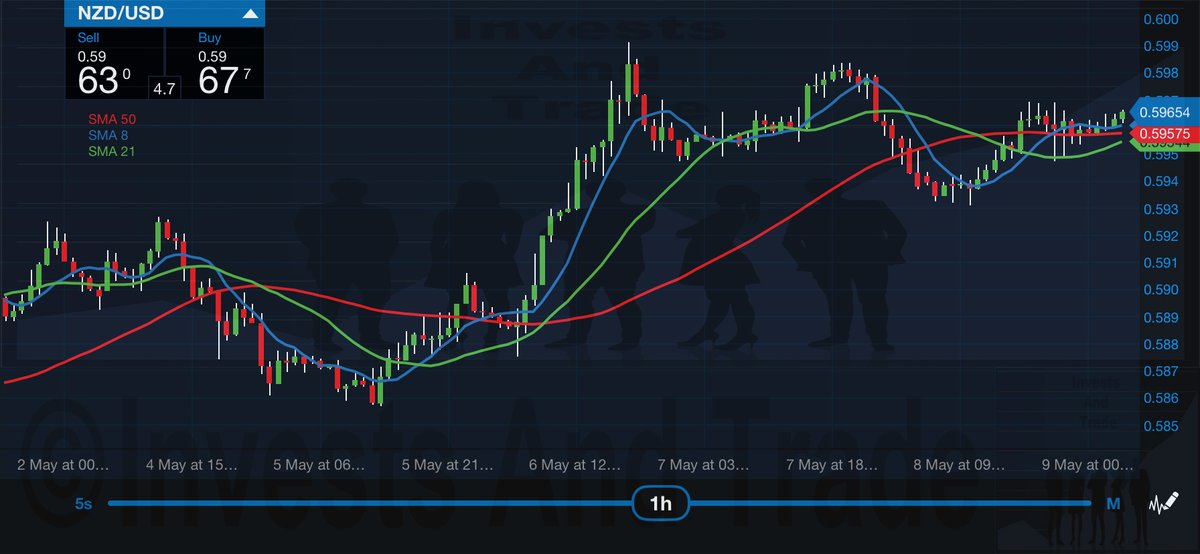Click the 6 May time axis label
The height and width of the screenshot is (554, 1200).
click(x=577, y=465)
